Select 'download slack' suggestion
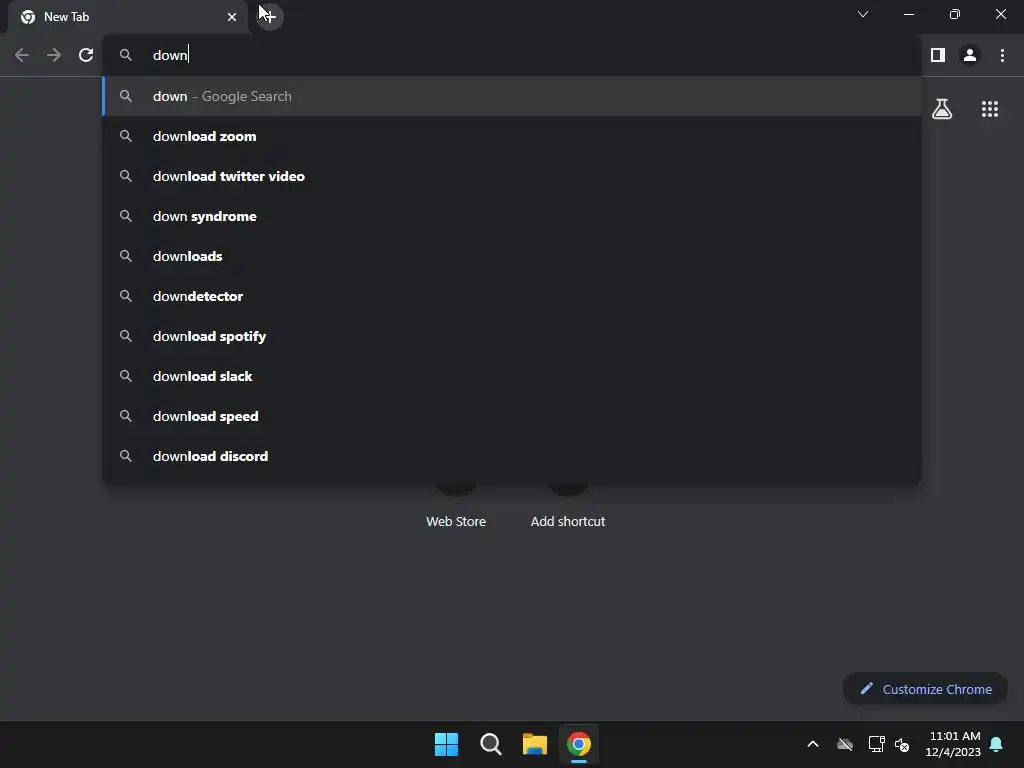 coord(512,376)
